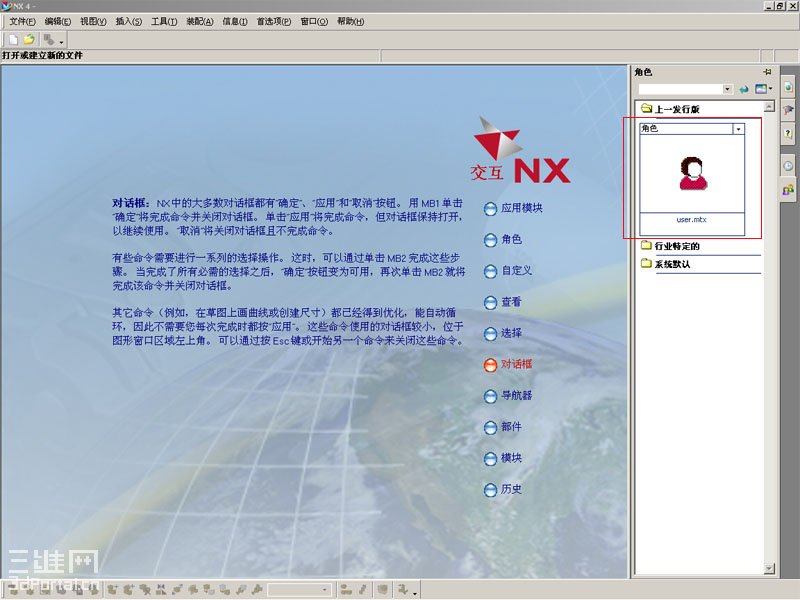800x600 pixels.
Task: Click the bottom toolbar options arrow
Action: [415, 593]
